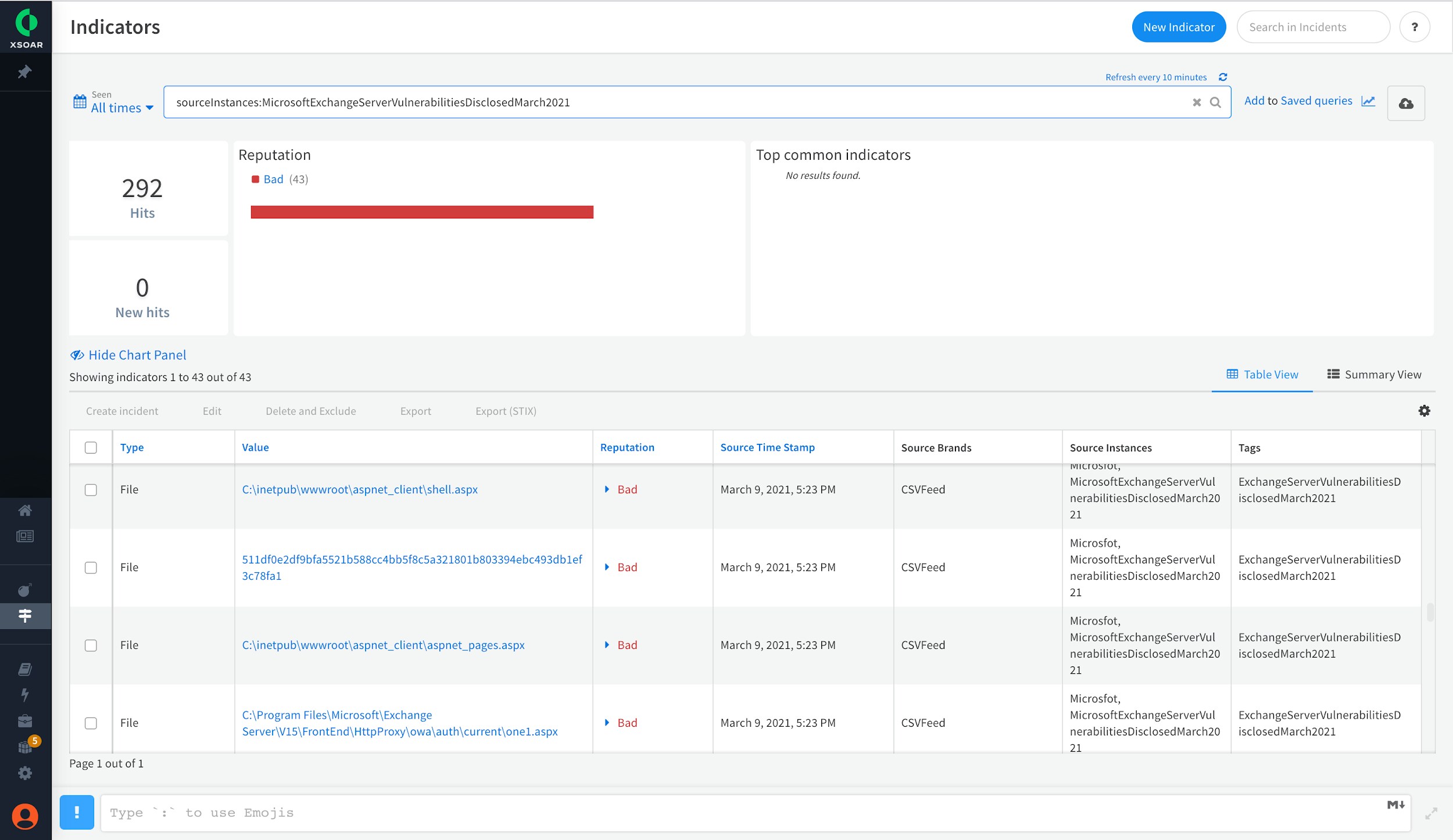
Task: Click the help question mark button
Action: coord(1415,27)
